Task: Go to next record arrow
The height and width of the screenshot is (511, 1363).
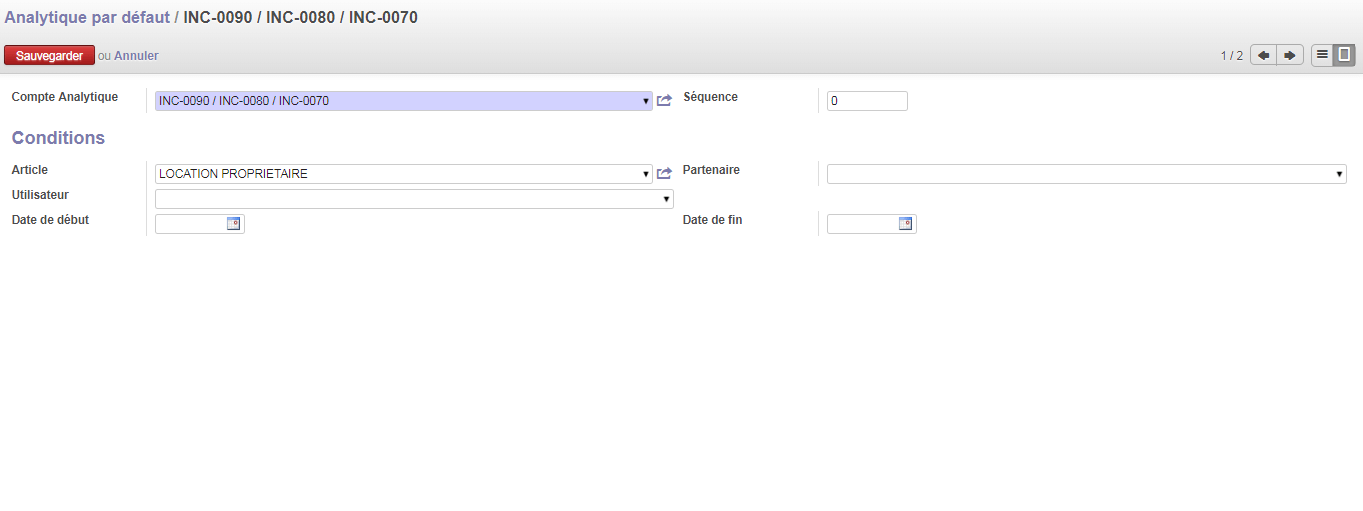Action: coord(1291,55)
